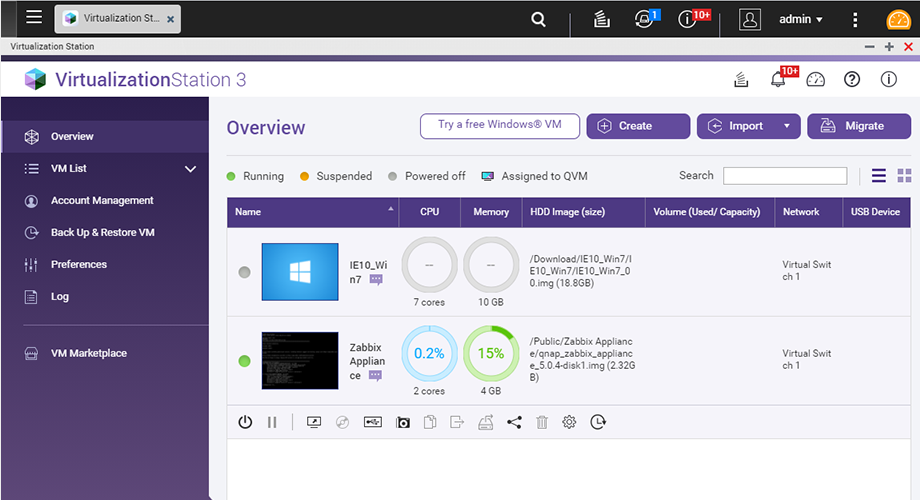This screenshot has height=500, width=920.
Task: Switch to list view mode
Action: [878, 175]
